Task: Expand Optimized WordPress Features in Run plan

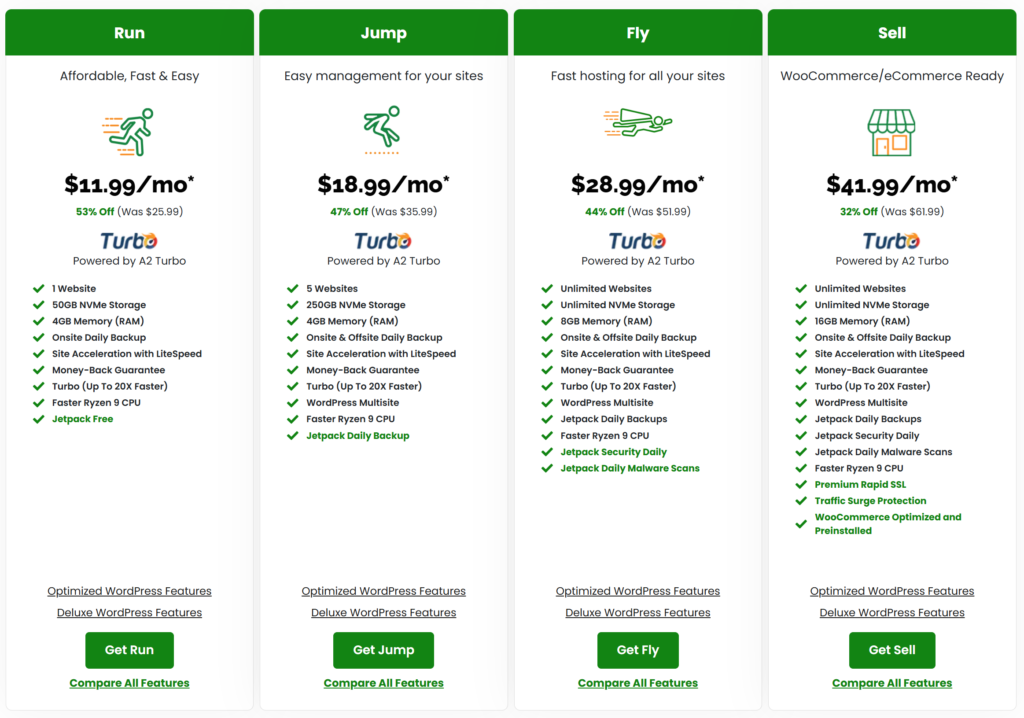Action: click(x=129, y=591)
